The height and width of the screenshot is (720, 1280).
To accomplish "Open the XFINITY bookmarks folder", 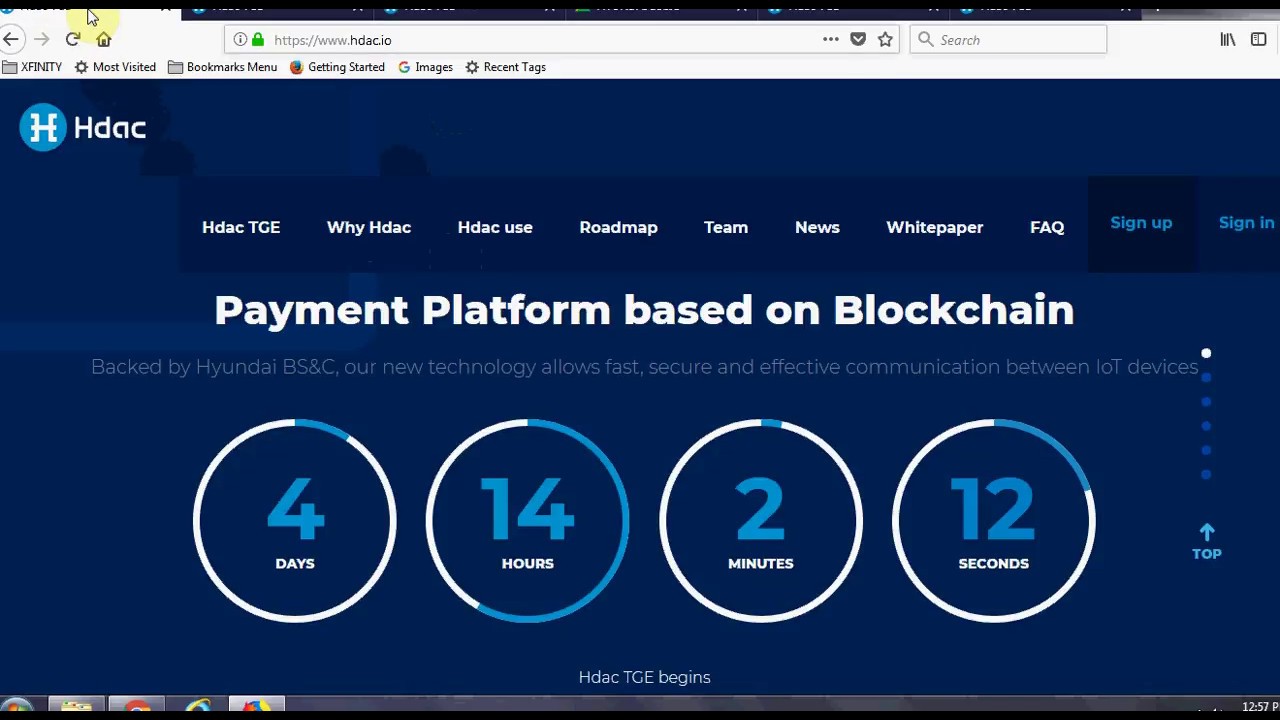I will [32, 67].
